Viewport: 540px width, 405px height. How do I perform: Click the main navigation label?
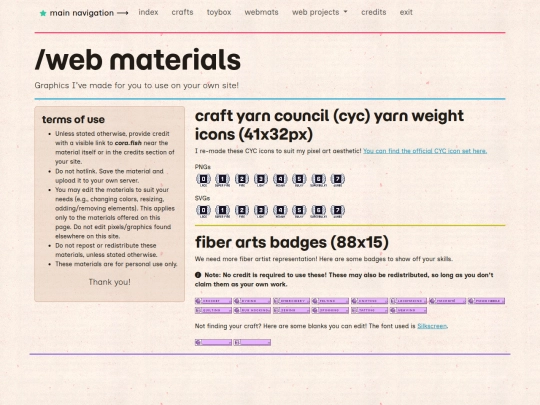[82, 13]
